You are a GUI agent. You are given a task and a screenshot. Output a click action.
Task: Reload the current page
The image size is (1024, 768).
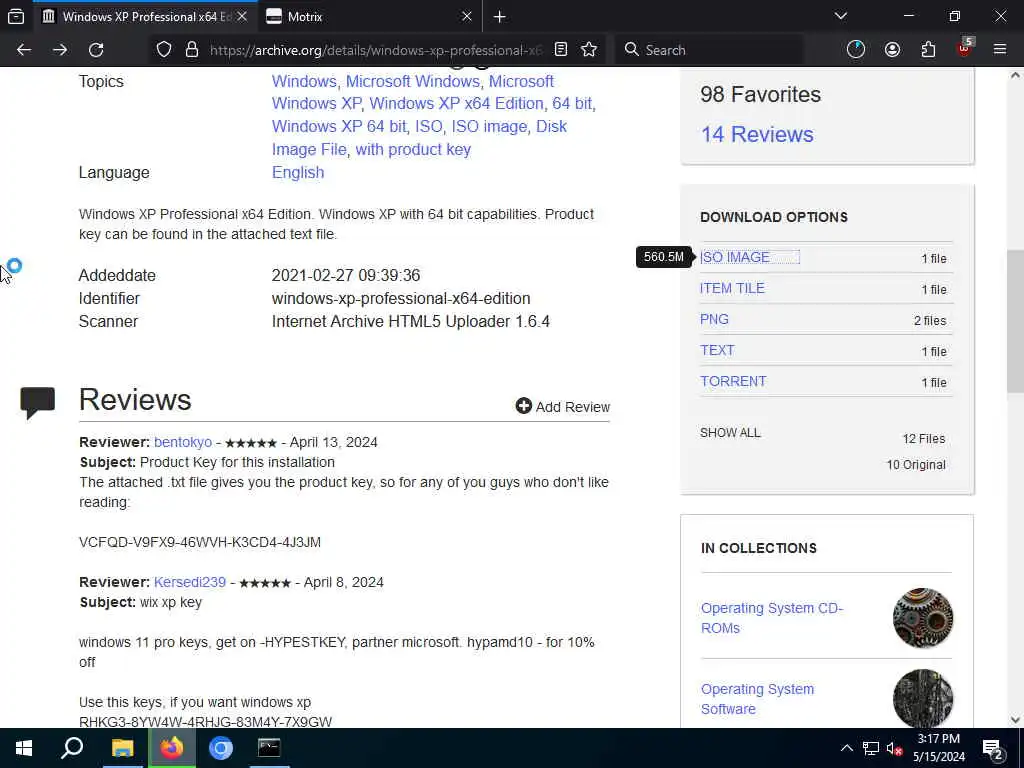click(x=96, y=50)
